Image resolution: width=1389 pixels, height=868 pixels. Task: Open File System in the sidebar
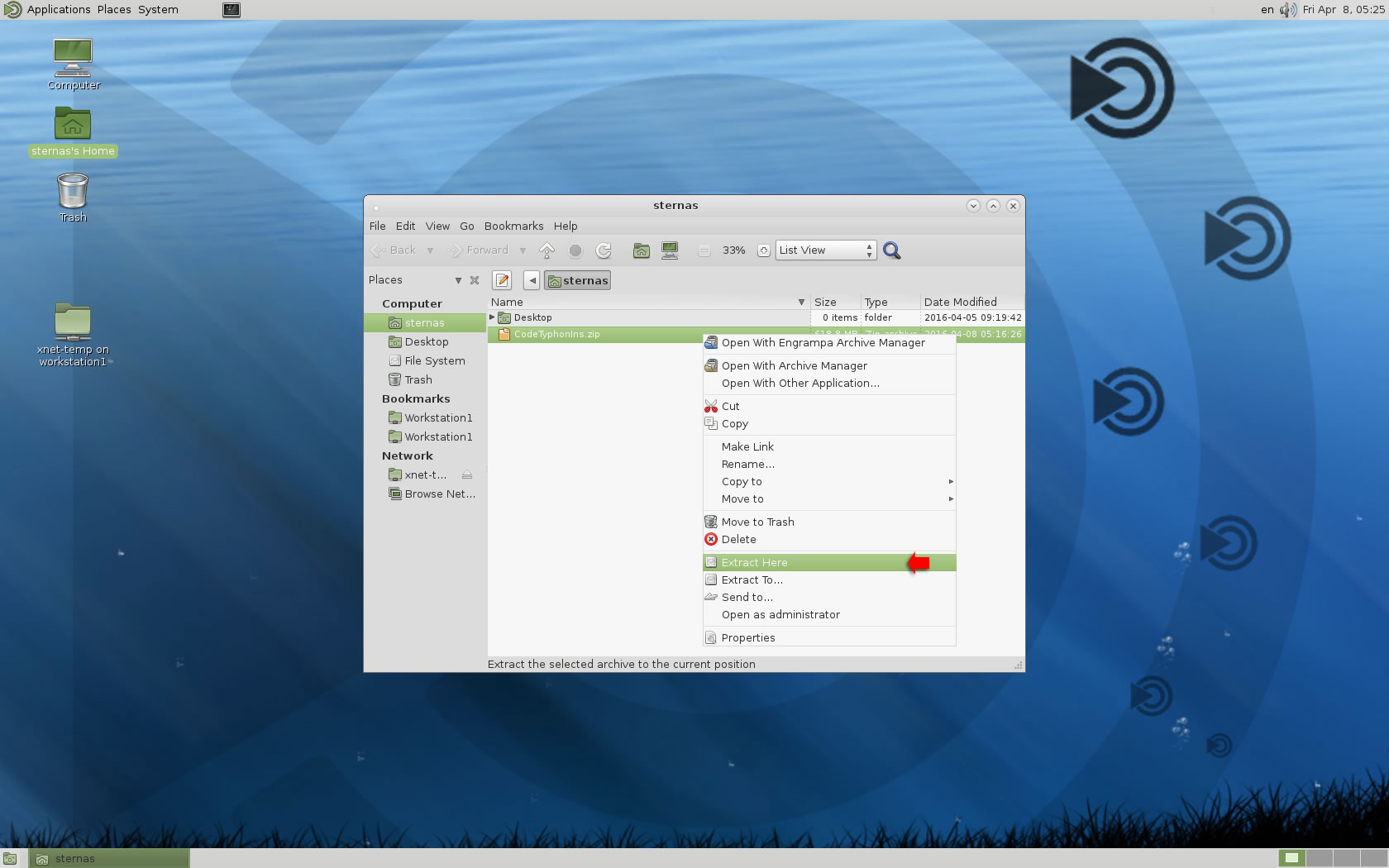[x=425, y=360]
